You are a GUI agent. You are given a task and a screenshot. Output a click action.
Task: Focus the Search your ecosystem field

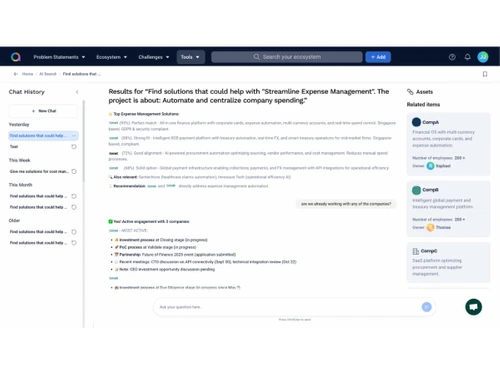(287, 57)
